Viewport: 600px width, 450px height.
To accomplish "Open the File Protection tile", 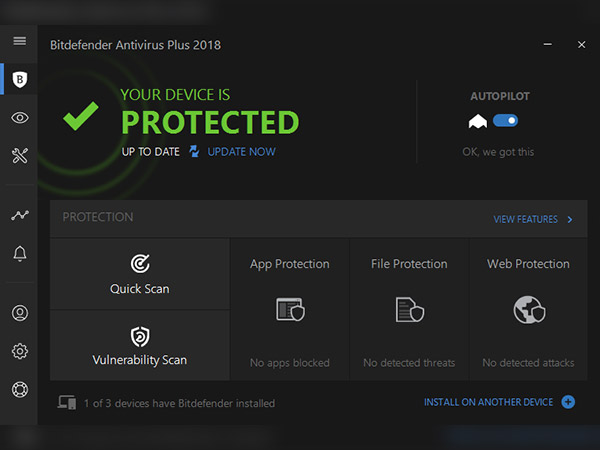I will click(409, 309).
